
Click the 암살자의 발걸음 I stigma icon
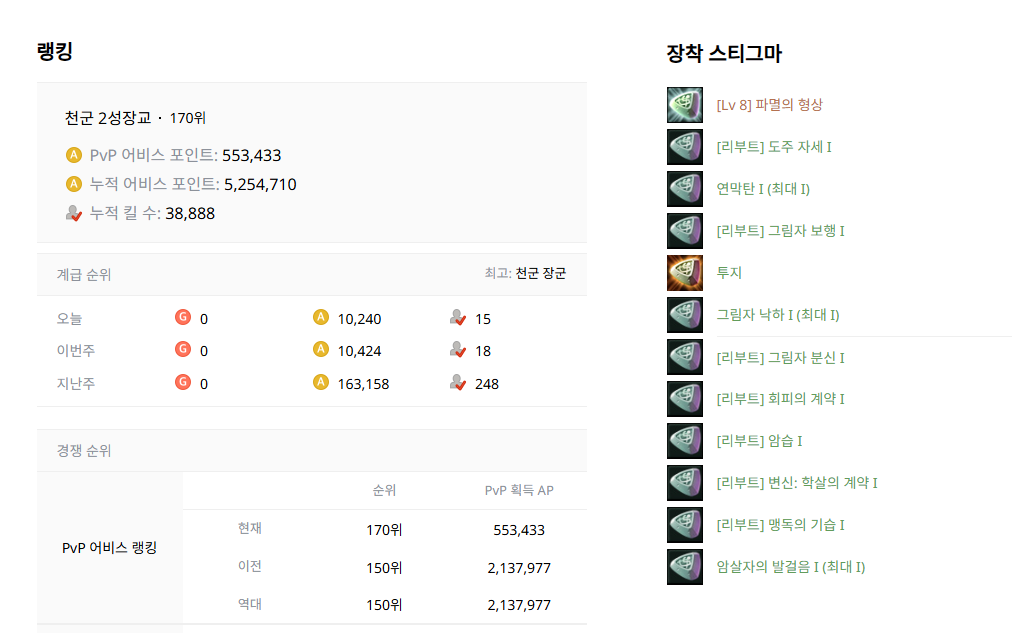[x=685, y=567]
